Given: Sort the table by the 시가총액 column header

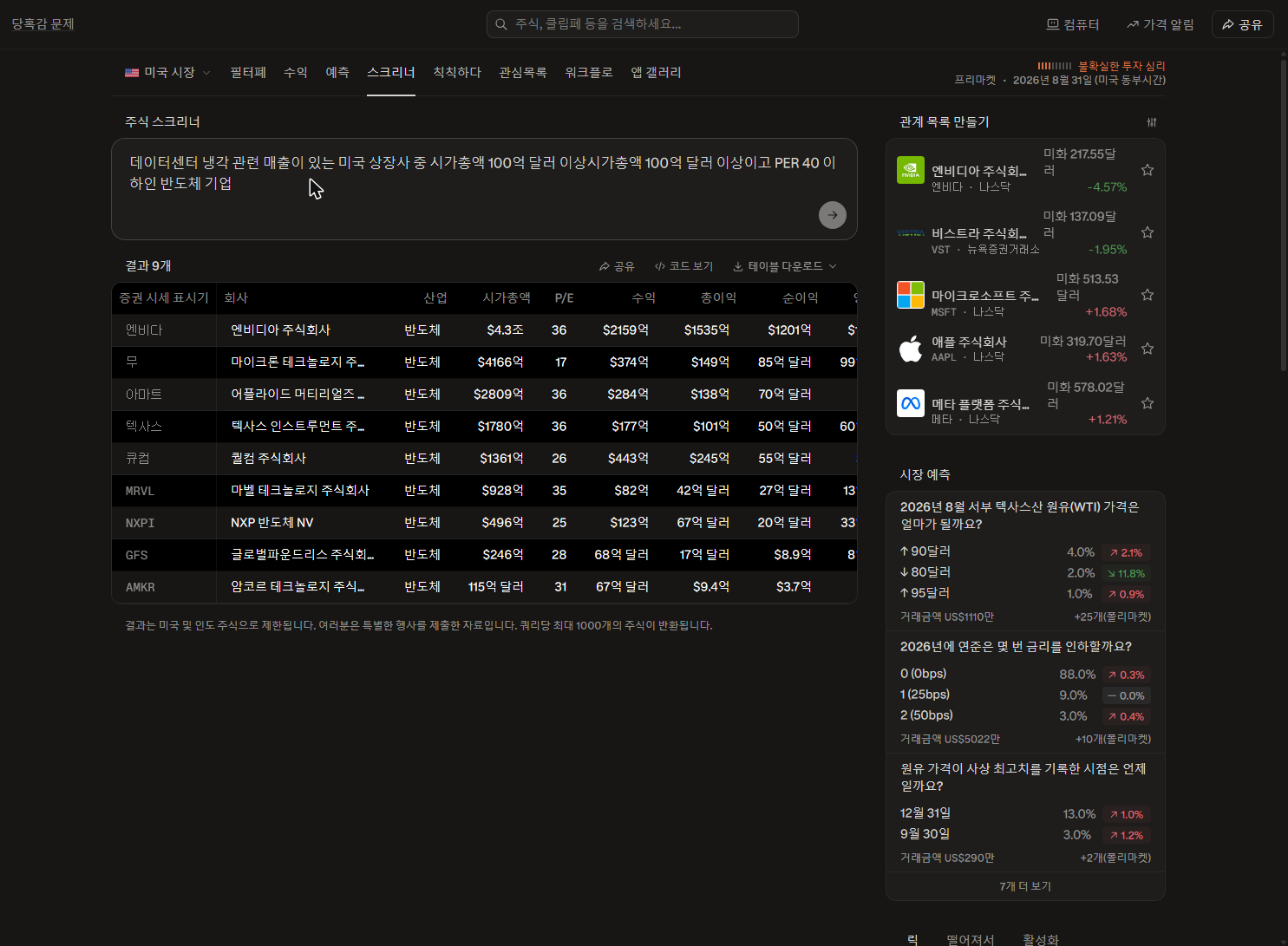Looking at the screenshot, I should (x=506, y=298).
